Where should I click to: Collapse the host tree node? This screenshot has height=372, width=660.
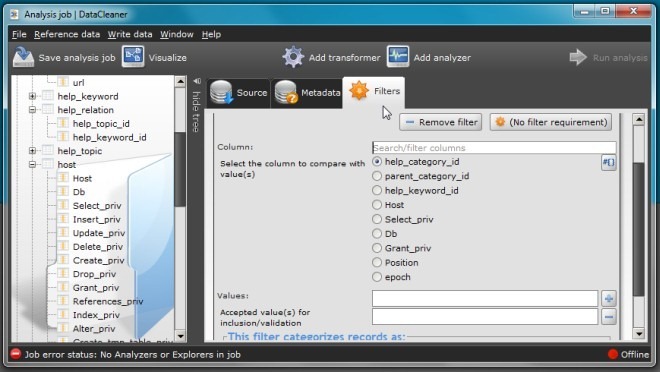[x=32, y=164]
